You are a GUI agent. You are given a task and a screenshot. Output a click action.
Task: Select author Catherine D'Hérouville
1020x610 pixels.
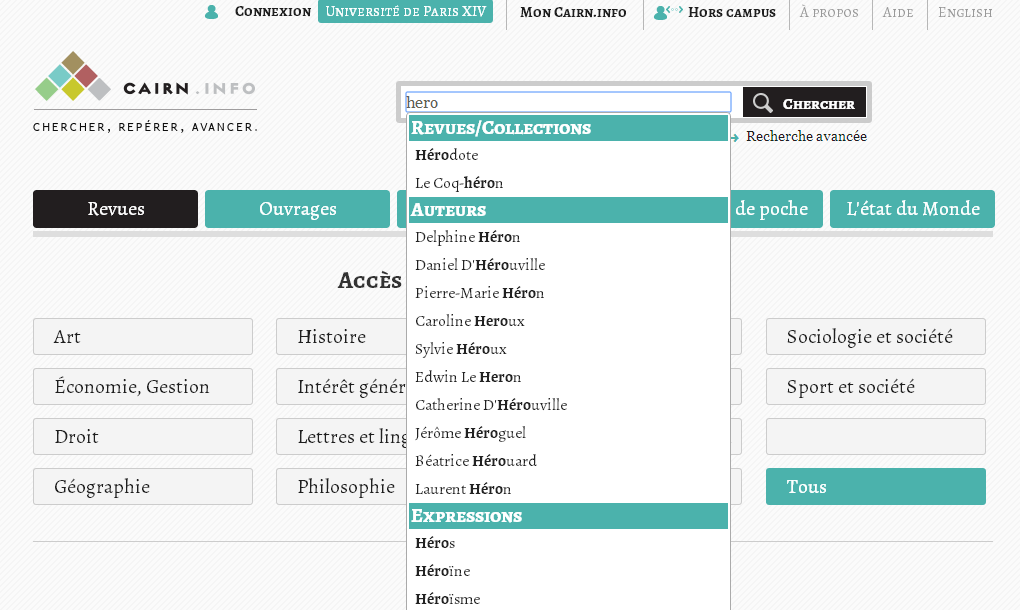tap(568, 404)
